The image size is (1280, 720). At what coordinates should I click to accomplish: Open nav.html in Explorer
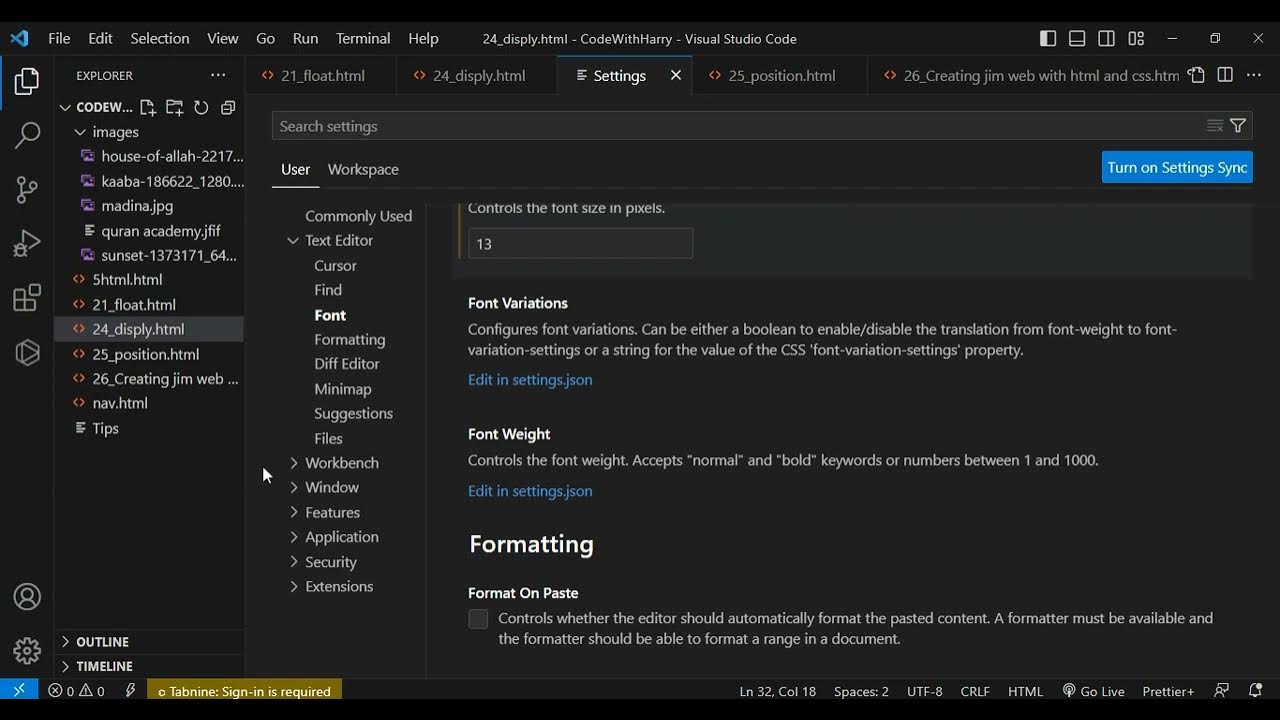point(149,403)
